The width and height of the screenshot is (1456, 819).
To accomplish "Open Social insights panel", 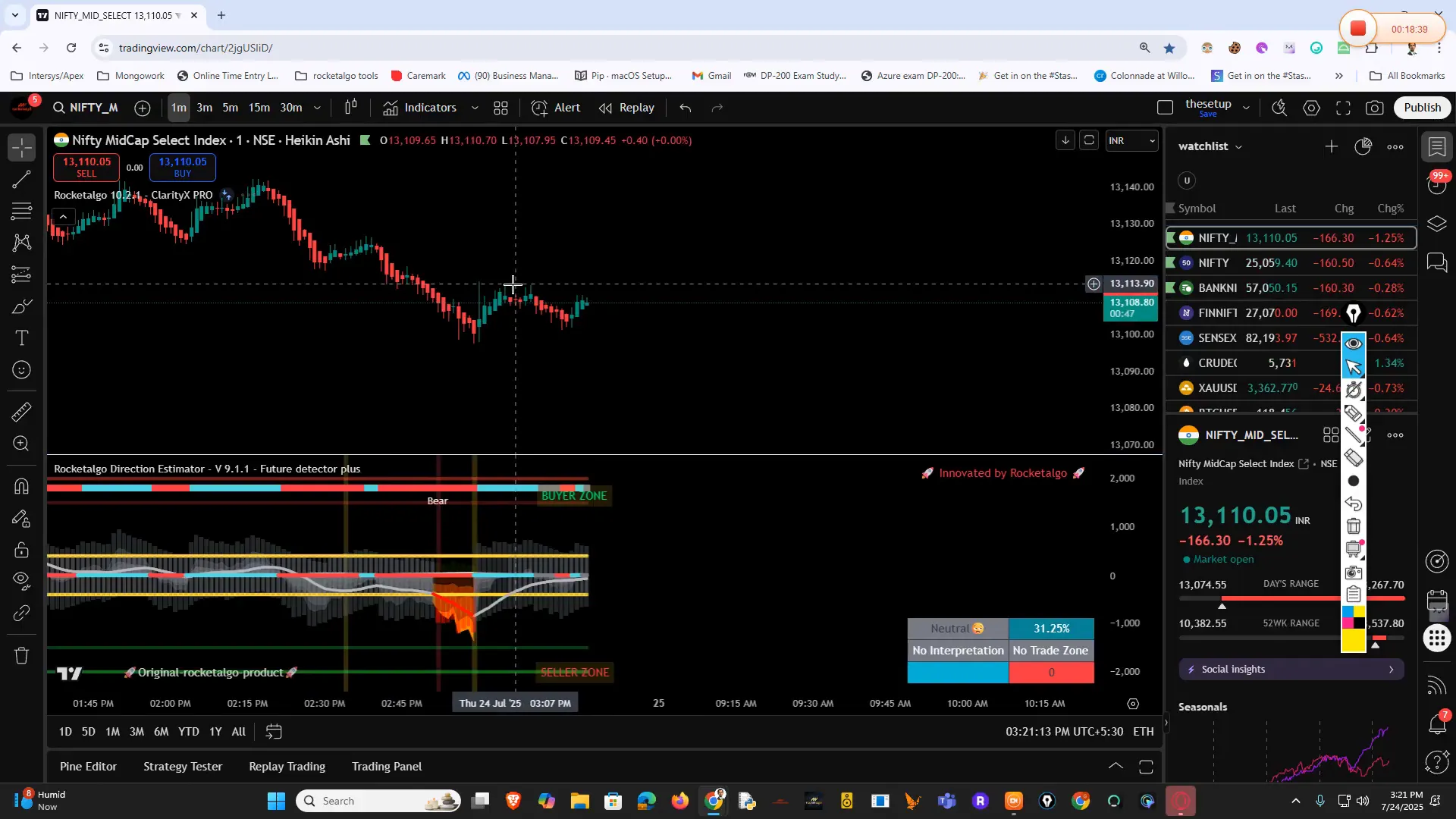I will pyautogui.click(x=1291, y=670).
